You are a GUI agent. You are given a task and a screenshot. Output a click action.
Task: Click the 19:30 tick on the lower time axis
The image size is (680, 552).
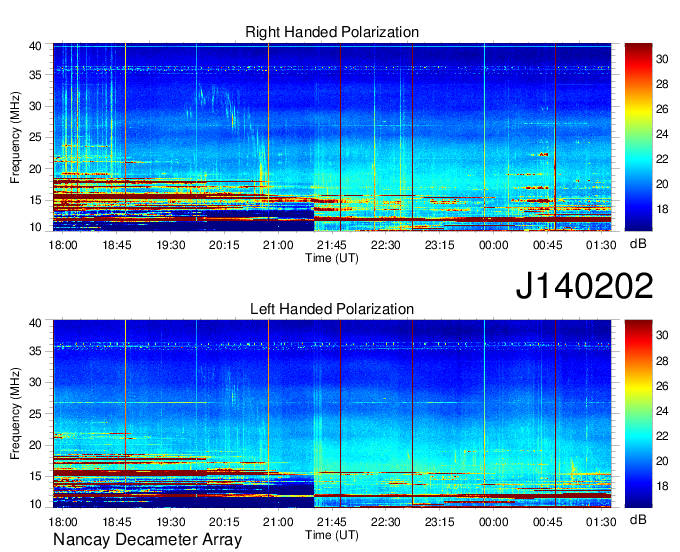(x=170, y=522)
